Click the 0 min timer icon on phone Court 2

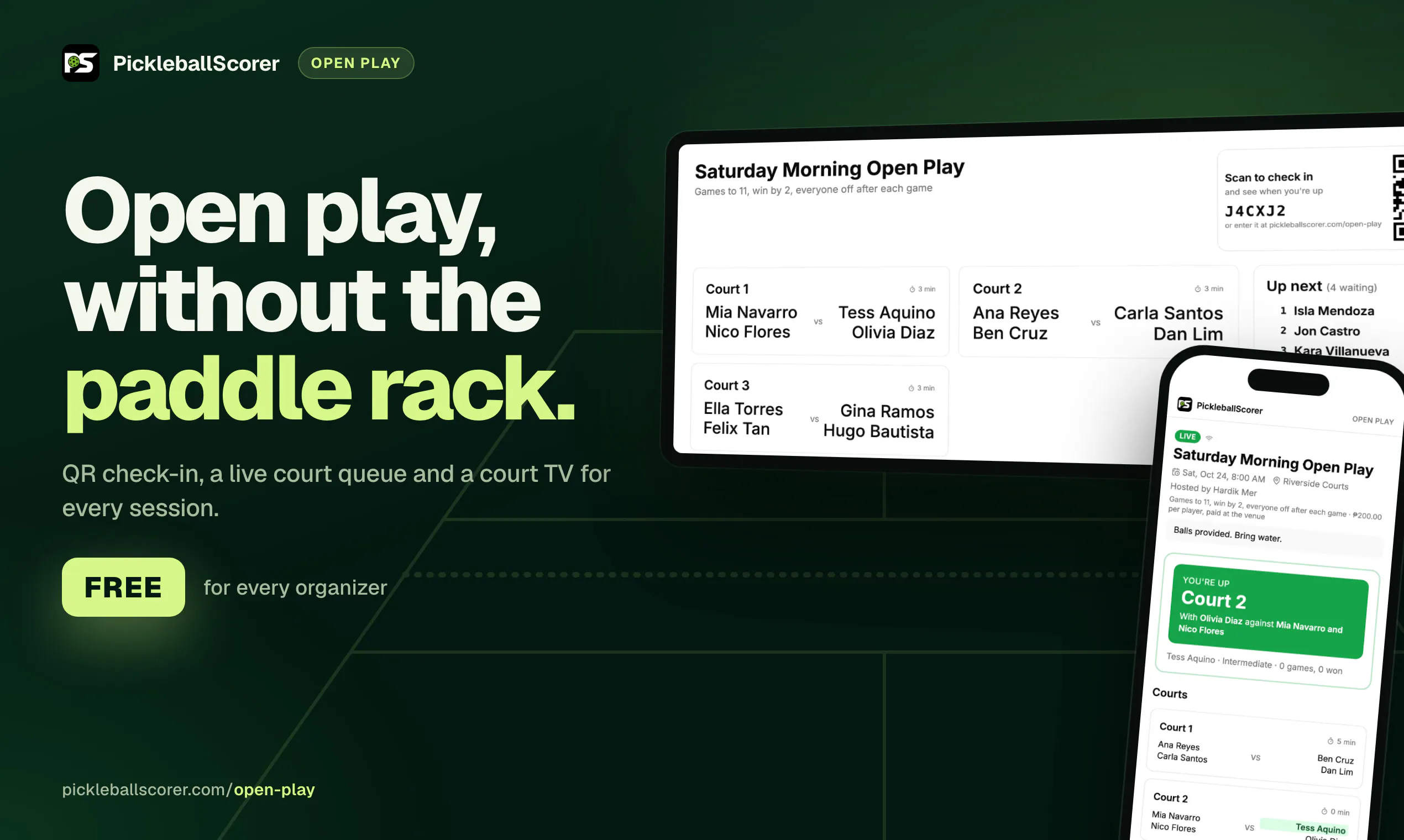(x=1324, y=811)
